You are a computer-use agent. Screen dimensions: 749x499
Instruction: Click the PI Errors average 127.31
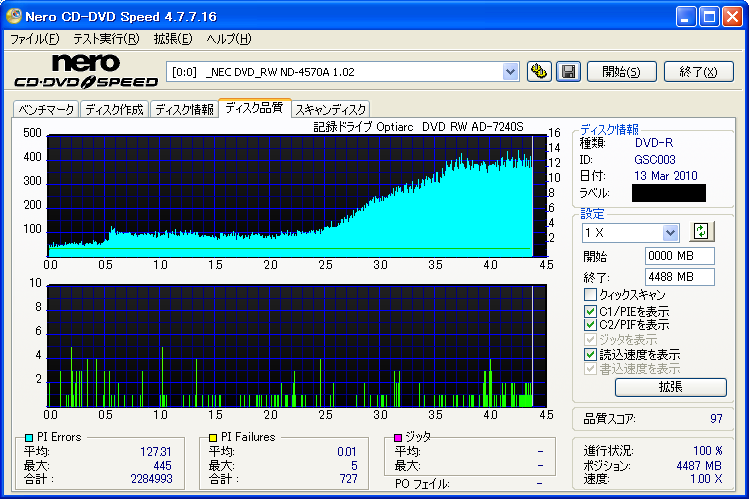(156, 452)
